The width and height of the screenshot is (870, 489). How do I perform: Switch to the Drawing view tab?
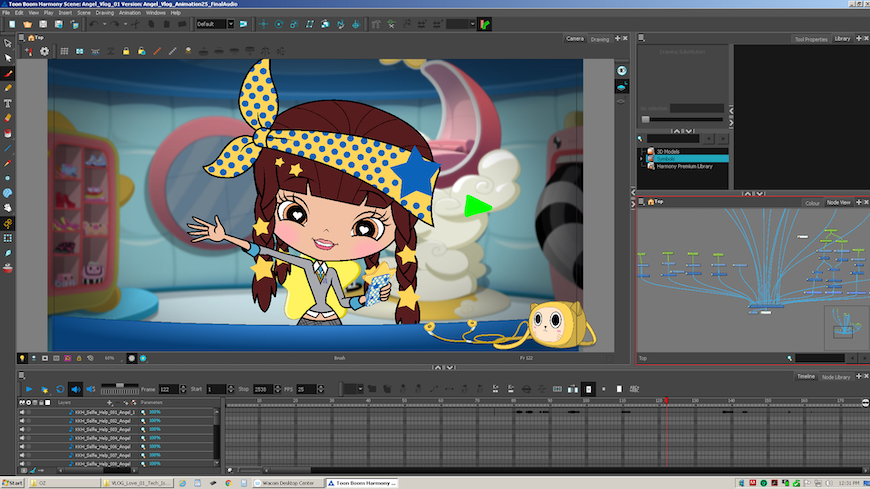tap(599, 39)
